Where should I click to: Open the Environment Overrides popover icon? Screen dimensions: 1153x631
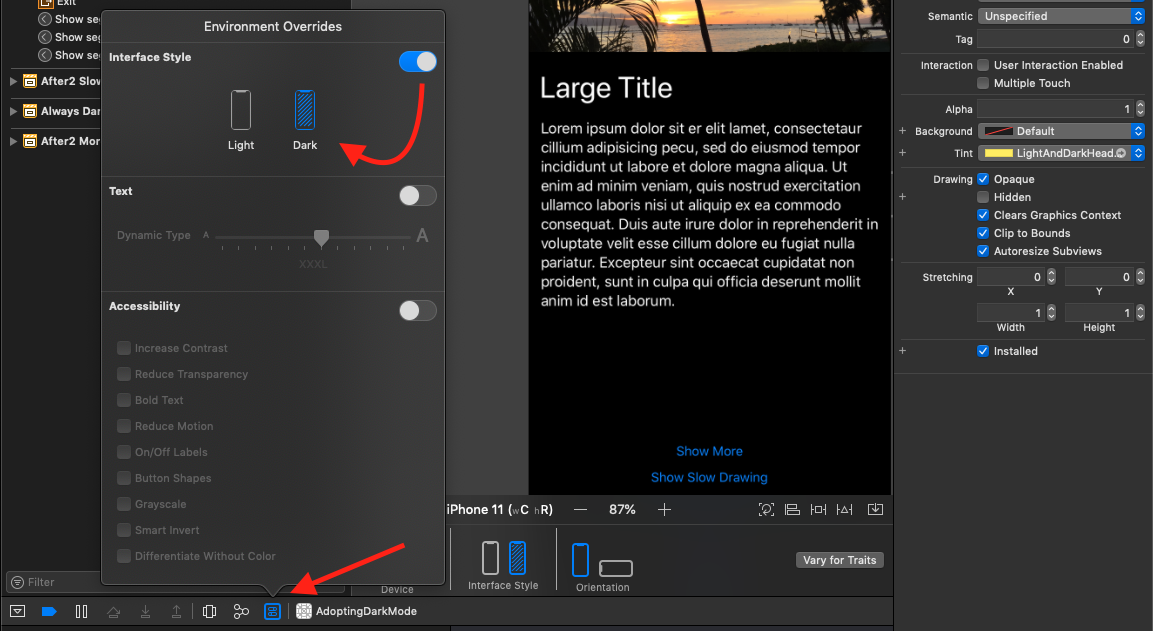(x=272, y=611)
